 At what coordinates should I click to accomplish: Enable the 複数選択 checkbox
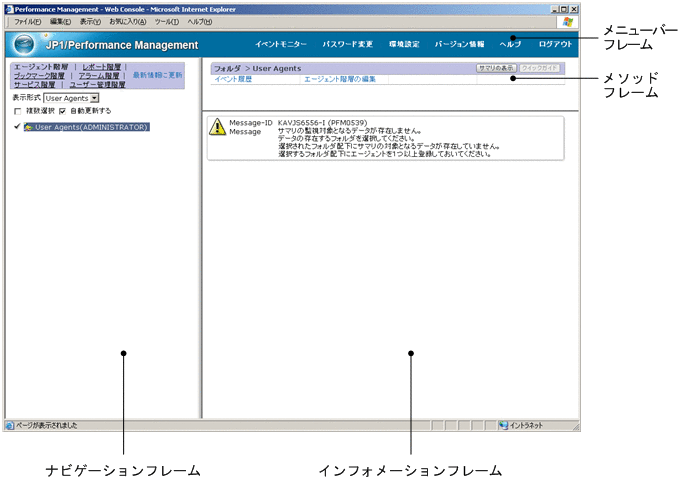tap(18, 111)
